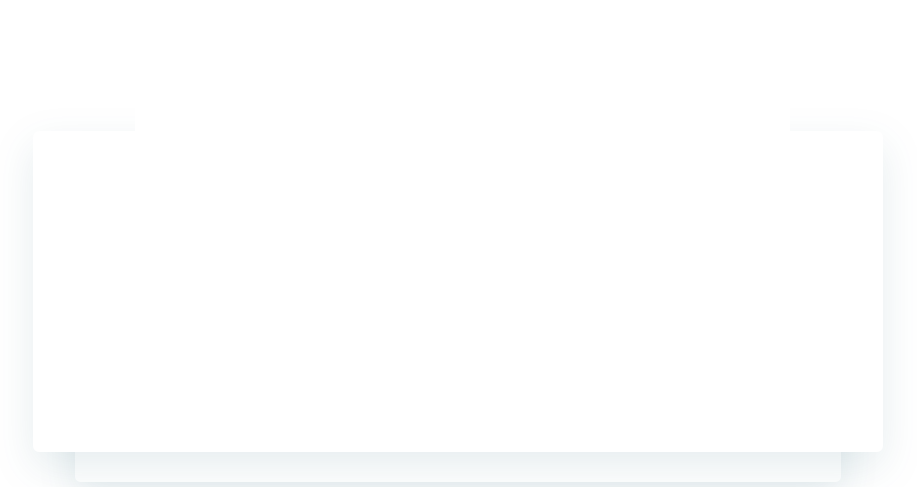Click the blank white area above the card
This screenshot has width=917, height=487.
click(x=462, y=65)
